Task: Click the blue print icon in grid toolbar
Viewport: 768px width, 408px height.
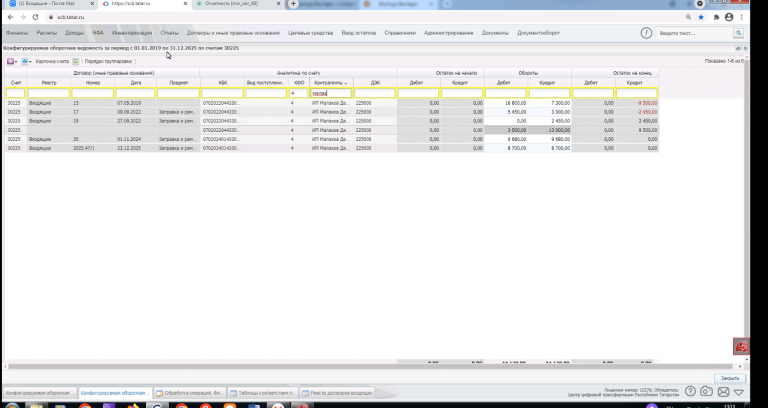Action: click(x=24, y=62)
